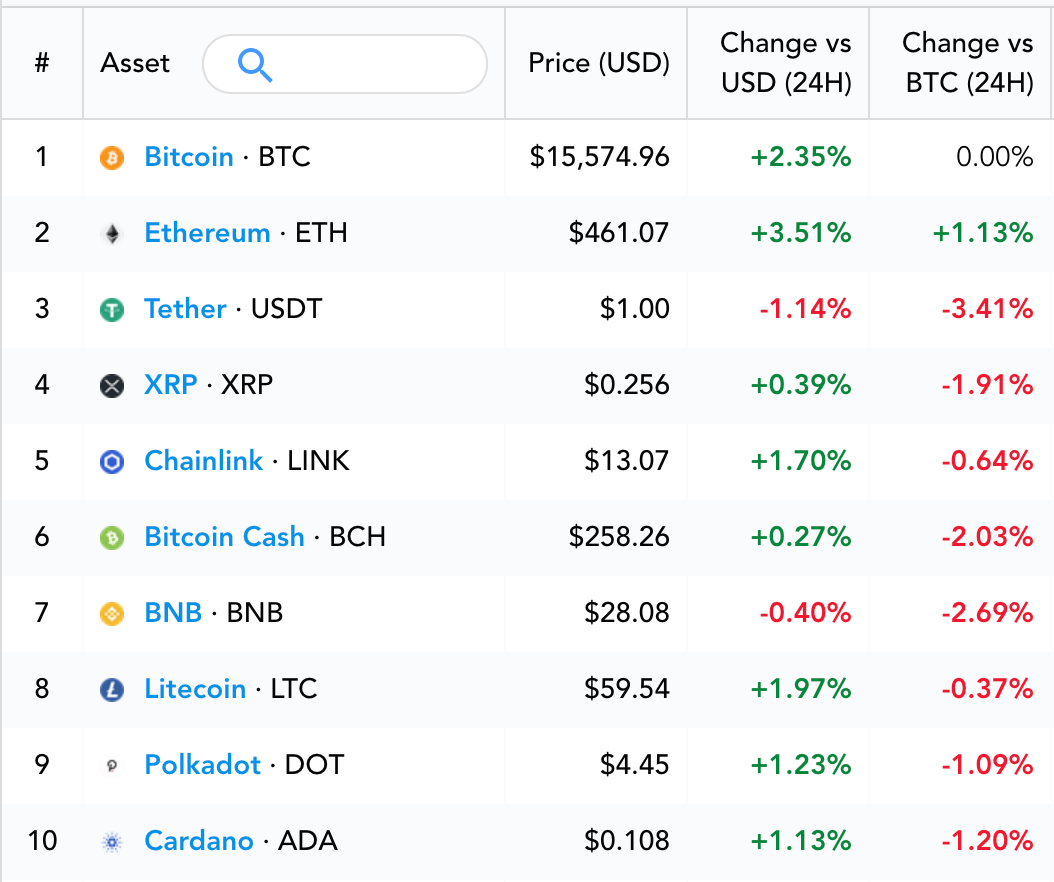Click the Polkadot coin icon
The width and height of the screenshot is (1054, 882).
click(x=114, y=765)
